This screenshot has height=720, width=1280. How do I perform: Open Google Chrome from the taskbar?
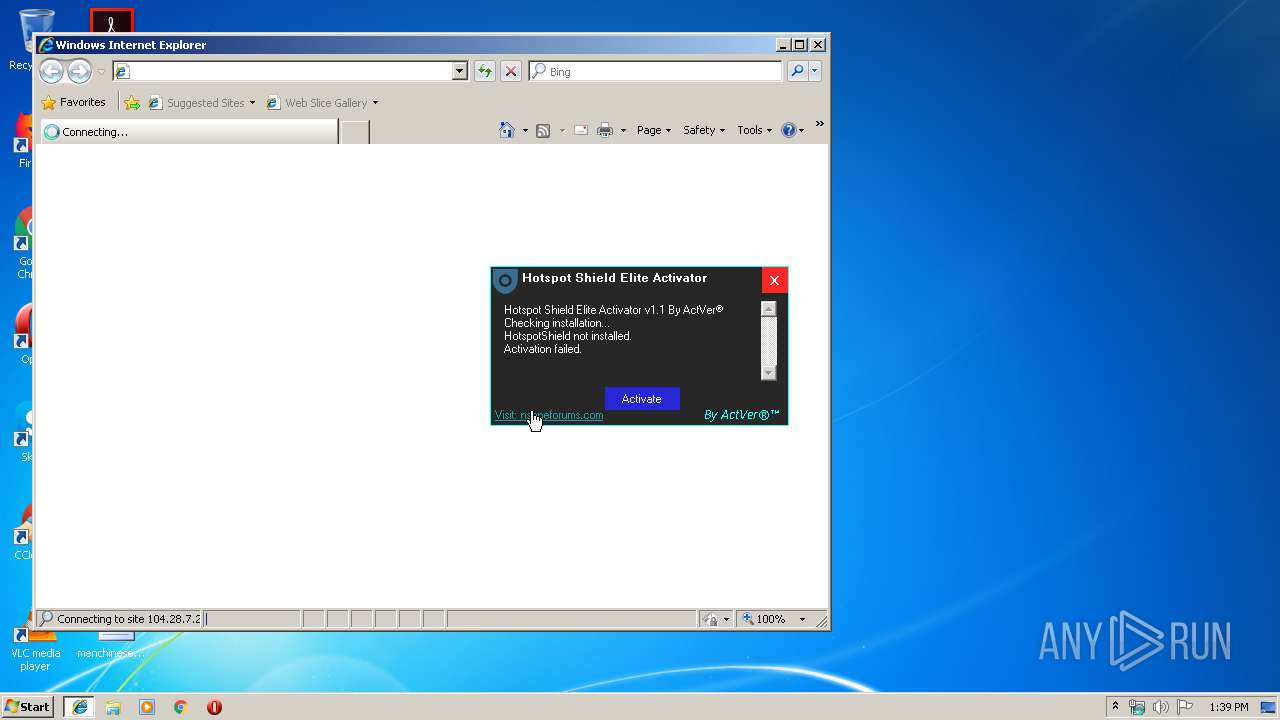click(x=180, y=707)
